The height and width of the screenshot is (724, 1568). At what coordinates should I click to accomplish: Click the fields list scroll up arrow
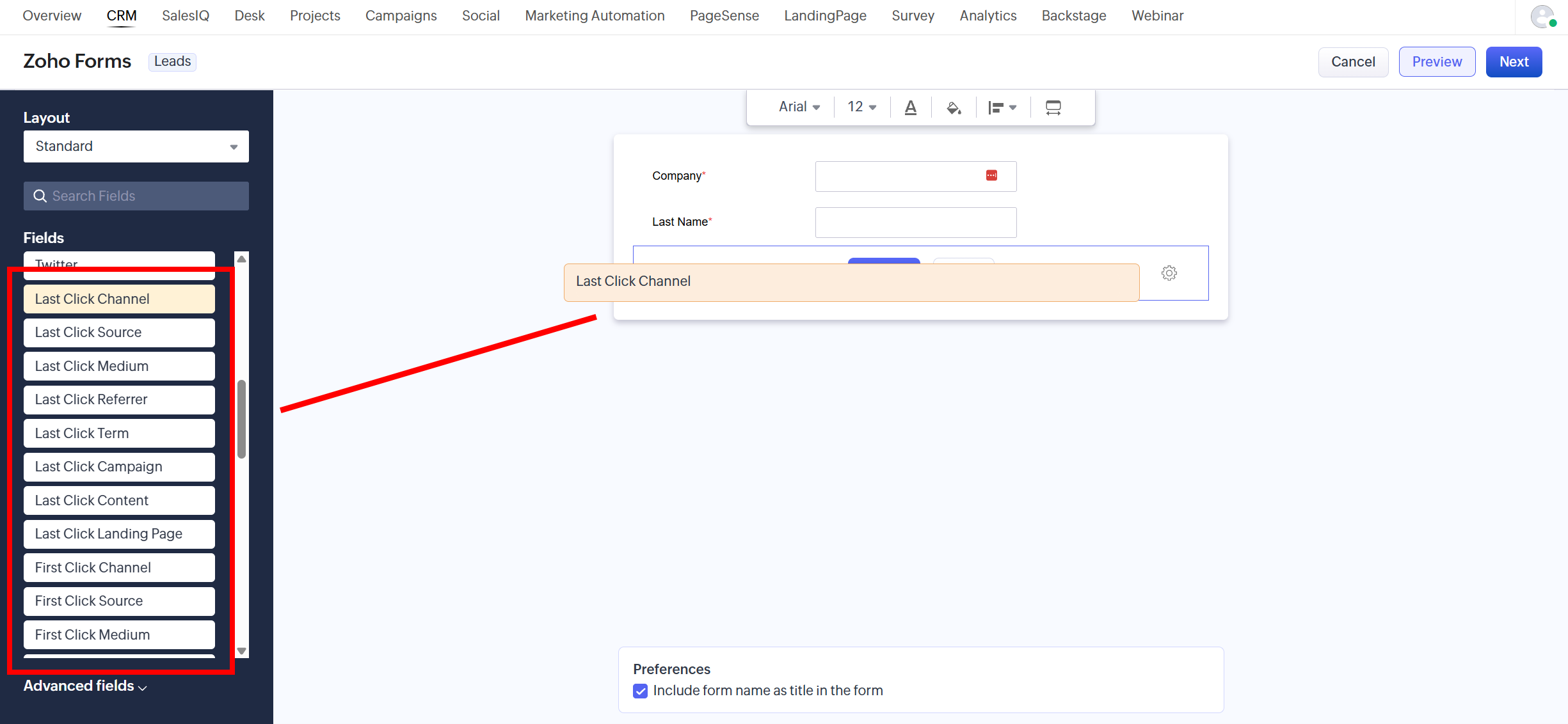[x=241, y=259]
